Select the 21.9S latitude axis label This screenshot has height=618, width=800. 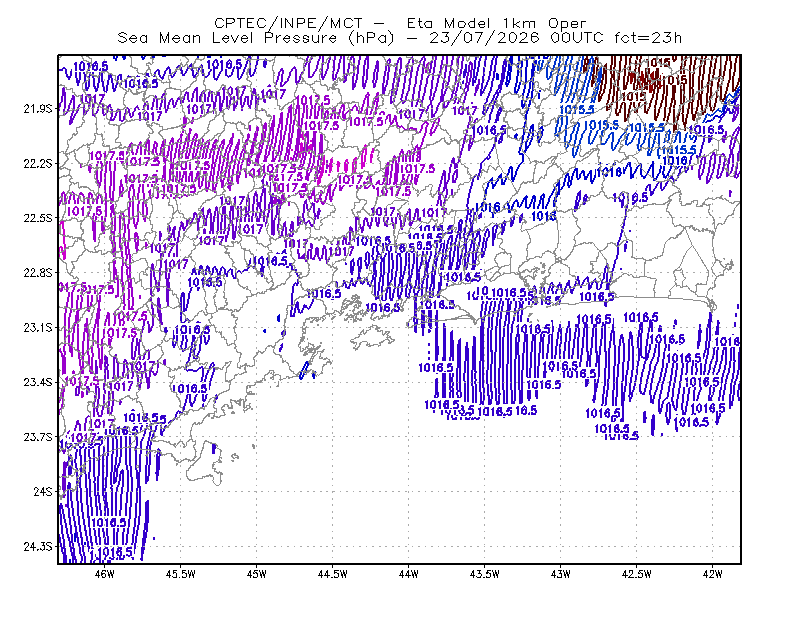click(38, 109)
